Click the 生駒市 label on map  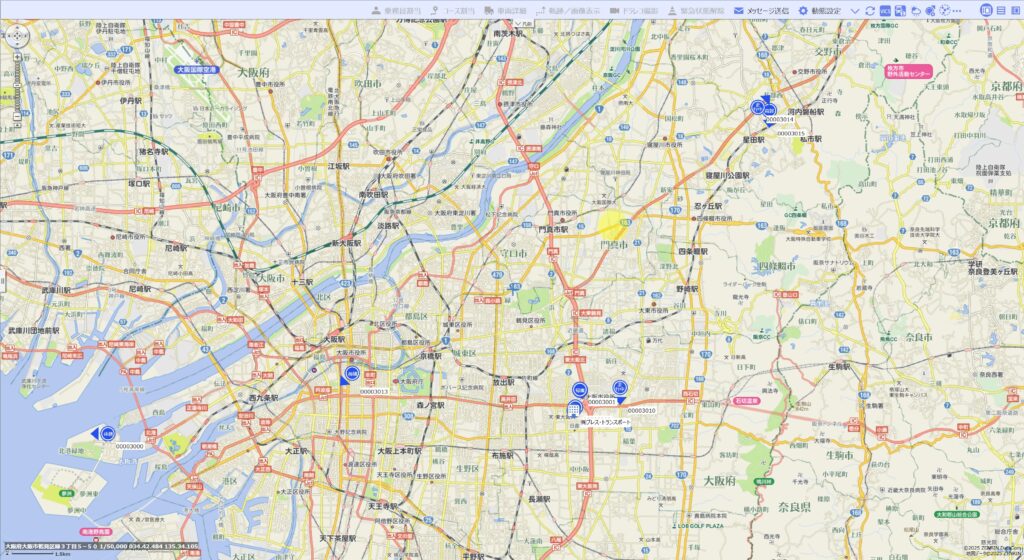coord(839,455)
